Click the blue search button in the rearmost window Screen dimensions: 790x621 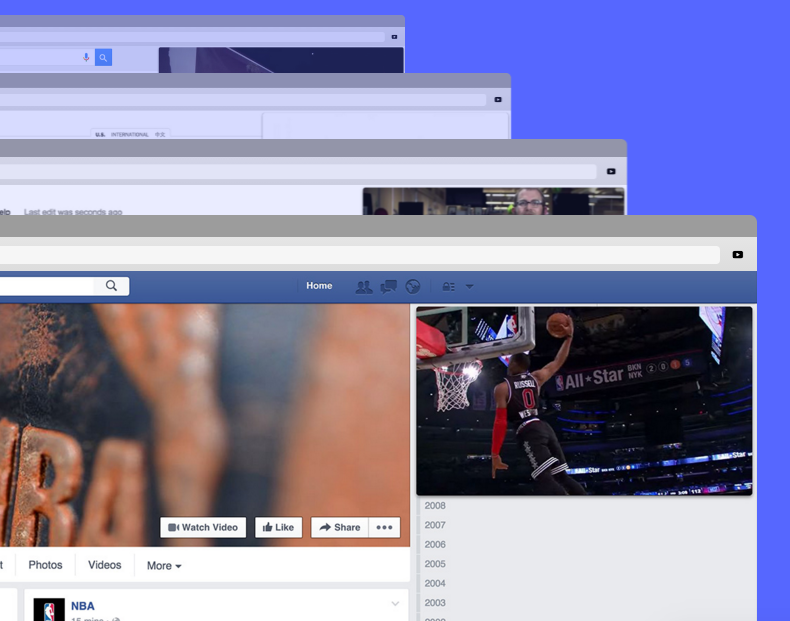[103, 57]
